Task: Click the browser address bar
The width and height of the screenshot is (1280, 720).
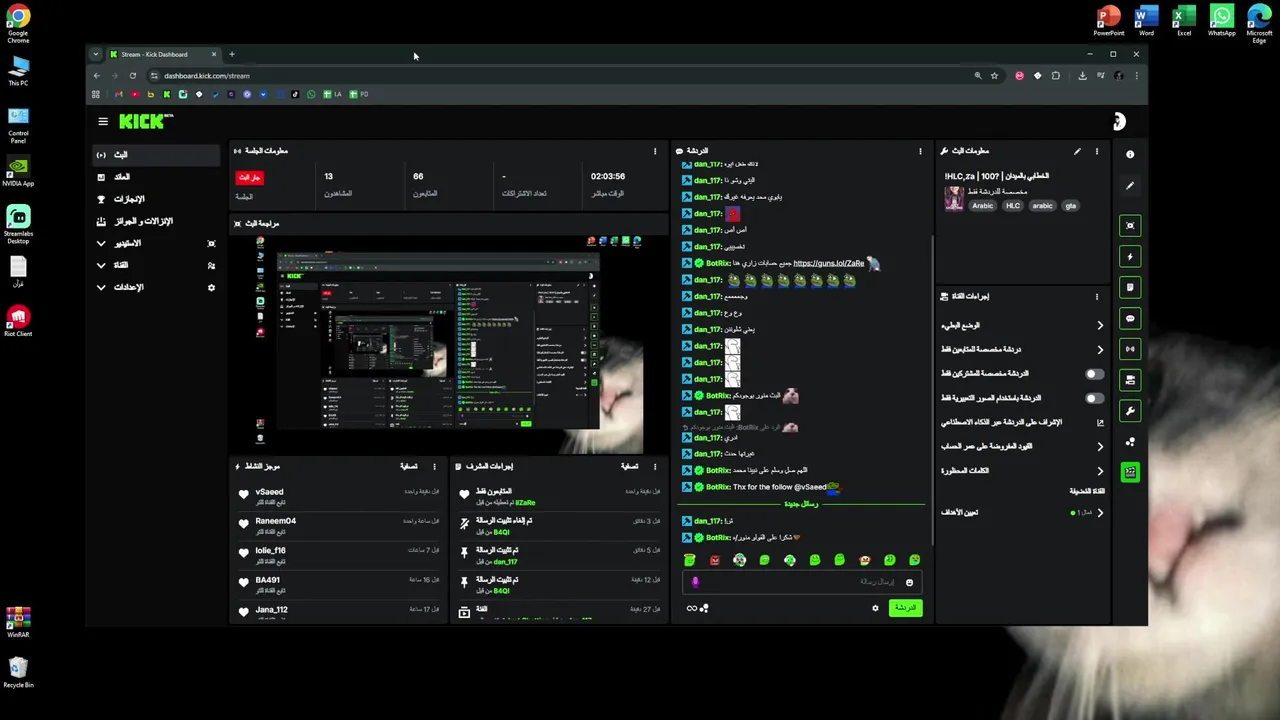Action: 560,75
